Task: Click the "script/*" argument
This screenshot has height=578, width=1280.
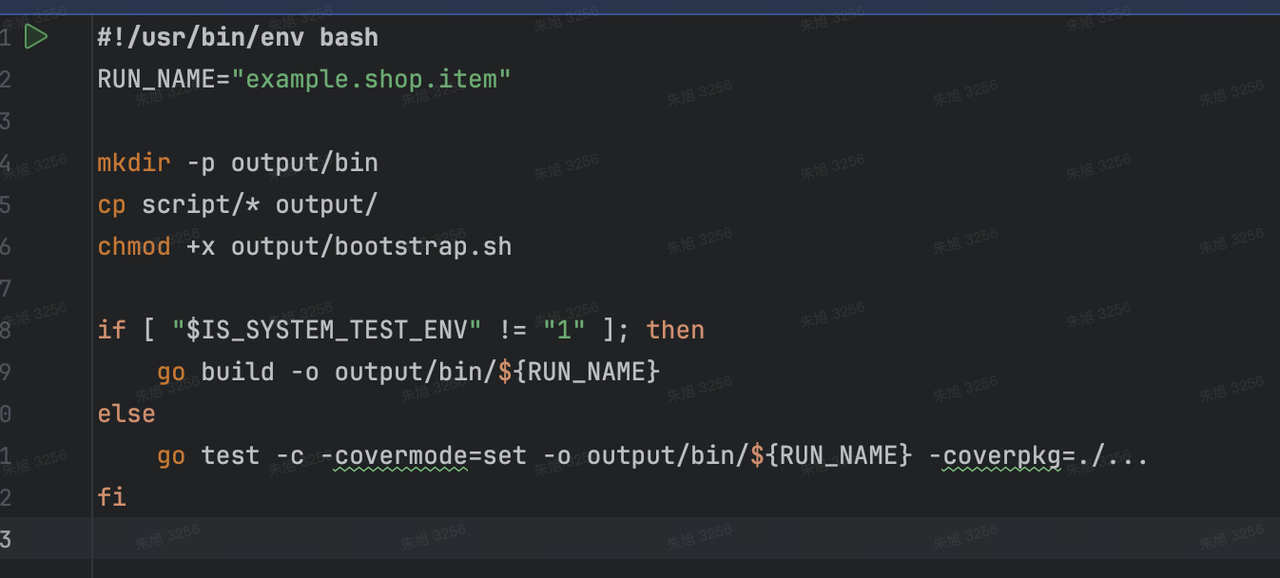Action: 201,205
